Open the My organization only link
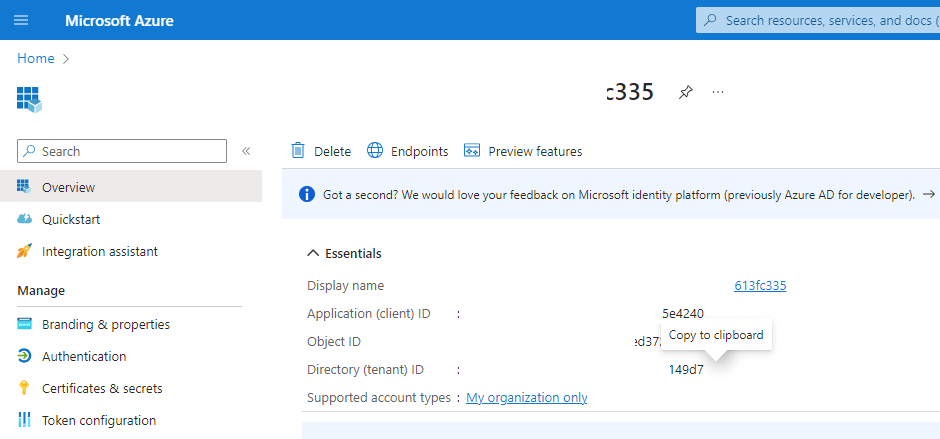Viewport: 940px width, 439px height. click(526, 398)
